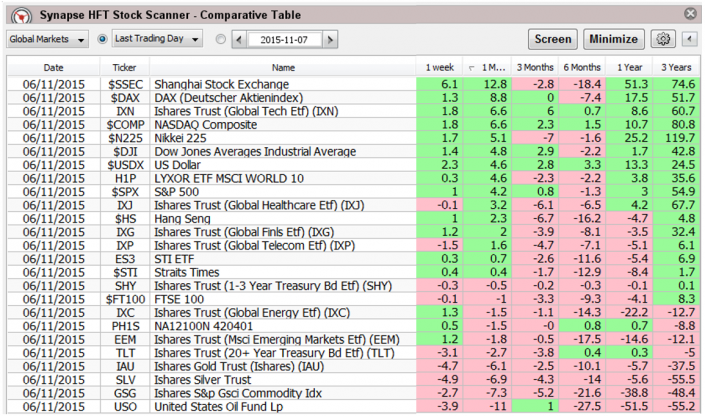The height and width of the screenshot is (416, 705).
Task: Click the collapse arrow beside settings gear
Action: [689, 39]
